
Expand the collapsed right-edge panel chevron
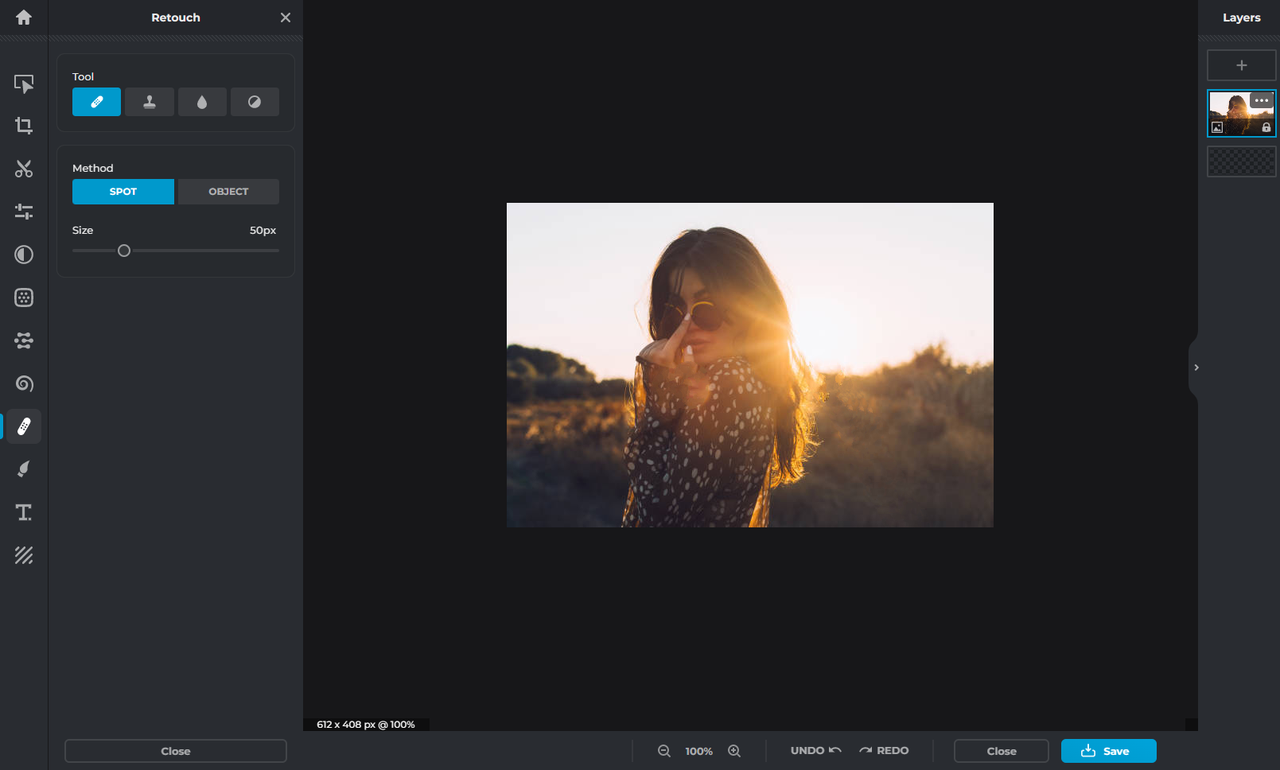pyautogui.click(x=1196, y=367)
